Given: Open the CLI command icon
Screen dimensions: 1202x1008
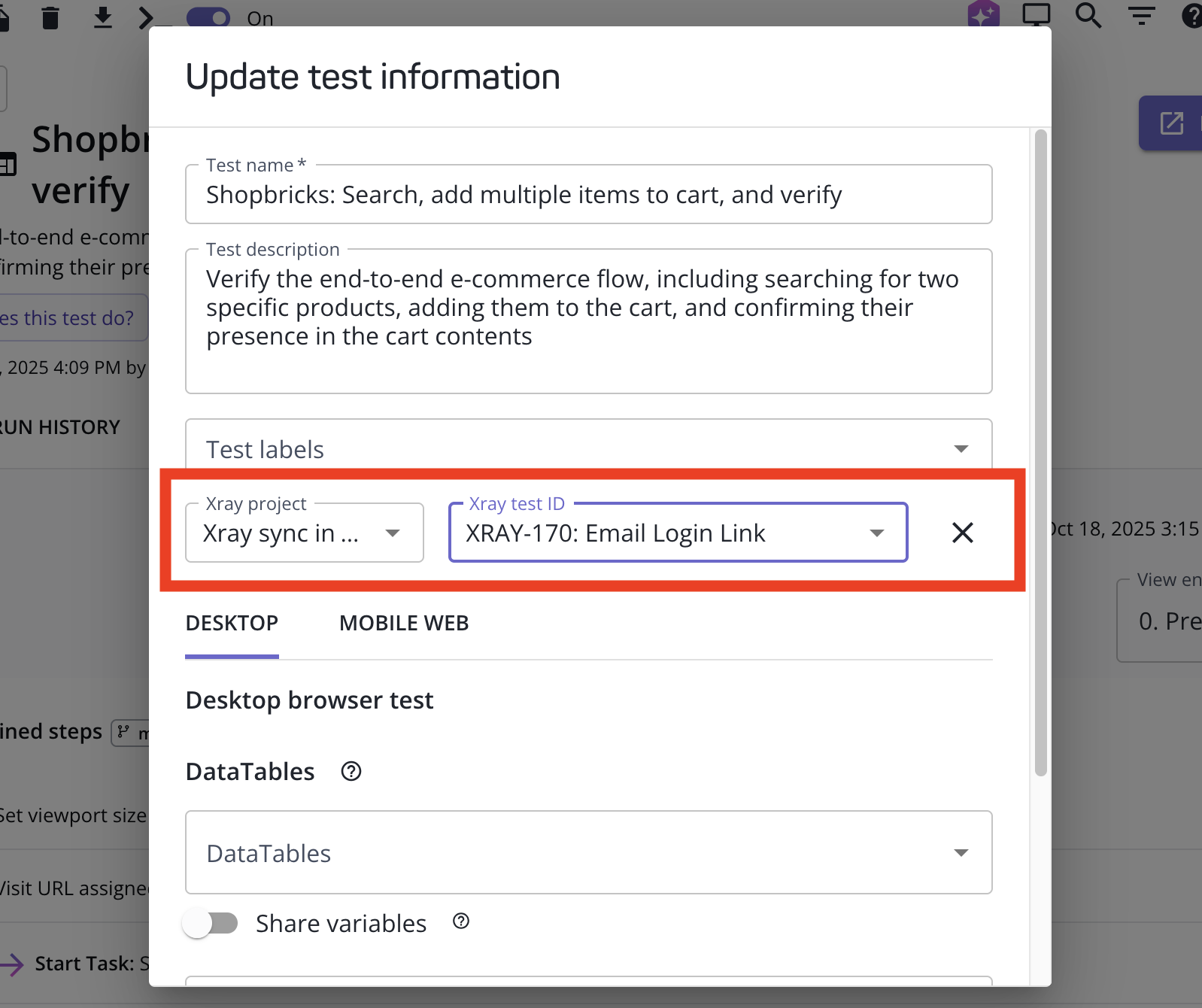Looking at the screenshot, I should [147, 17].
